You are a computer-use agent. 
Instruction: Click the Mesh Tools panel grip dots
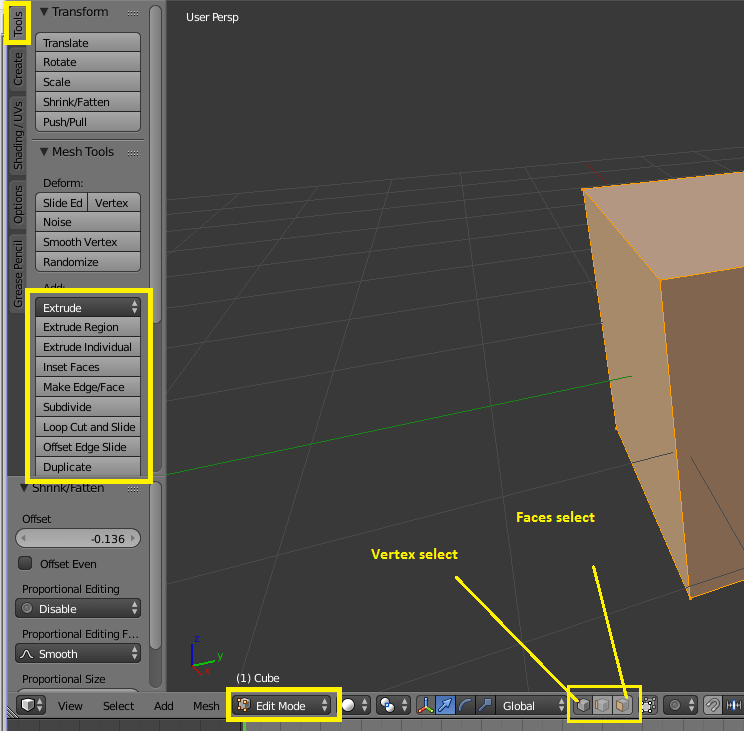(133, 153)
